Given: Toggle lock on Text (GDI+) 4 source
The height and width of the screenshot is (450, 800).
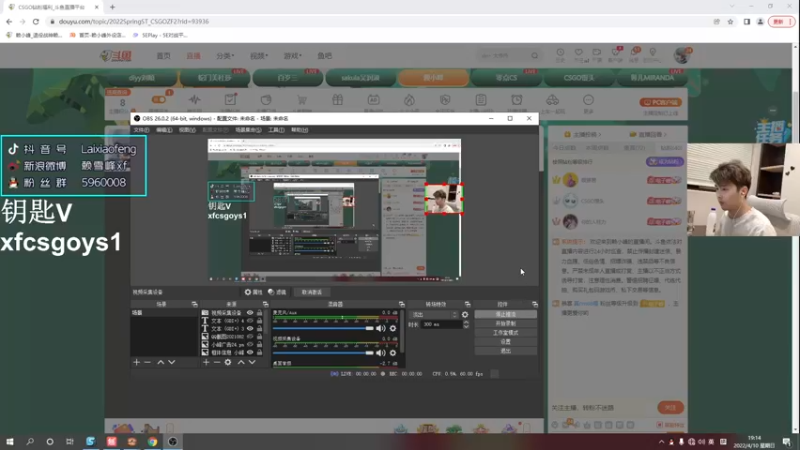Looking at the screenshot, I should (259, 321).
